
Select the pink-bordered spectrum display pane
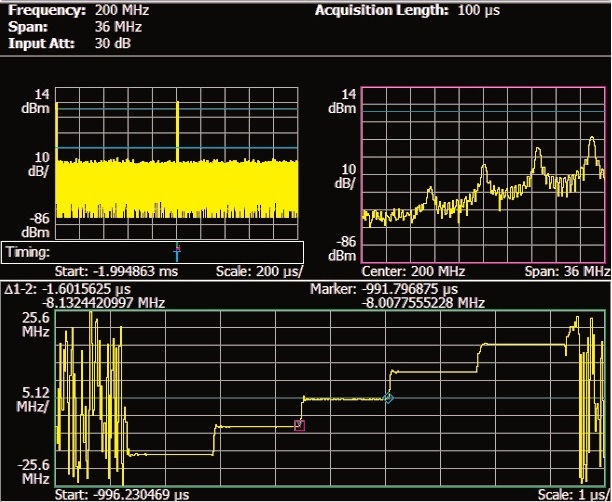[484, 173]
